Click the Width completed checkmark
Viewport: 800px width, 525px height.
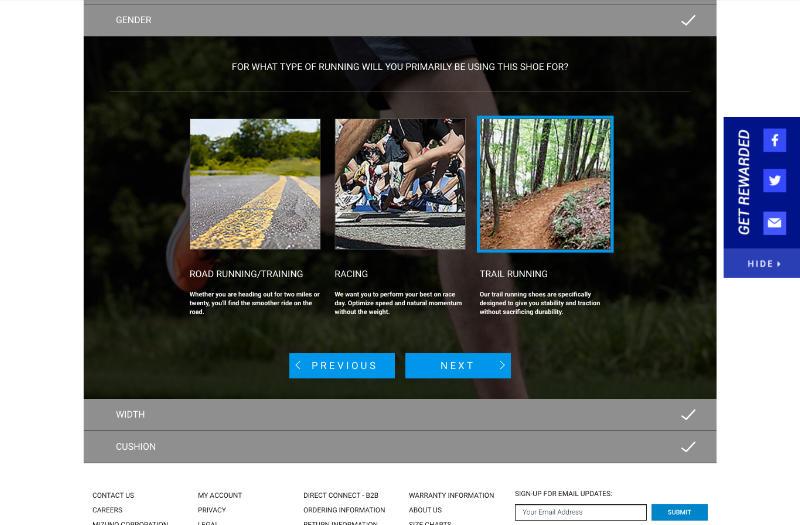pyautogui.click(x=688, y=415)
